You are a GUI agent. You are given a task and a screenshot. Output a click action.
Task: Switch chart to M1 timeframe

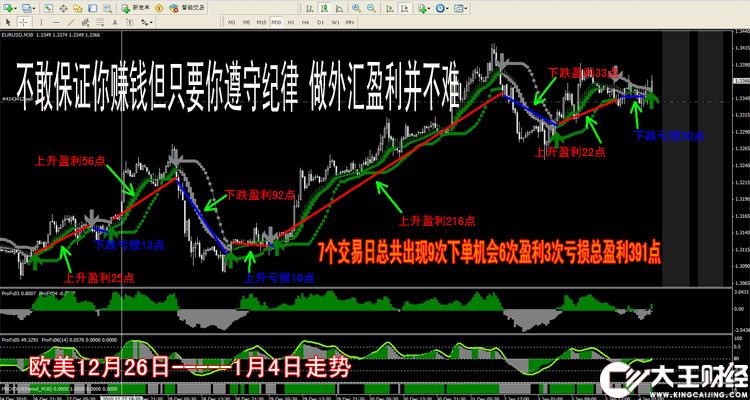click(x=232, y=22)
